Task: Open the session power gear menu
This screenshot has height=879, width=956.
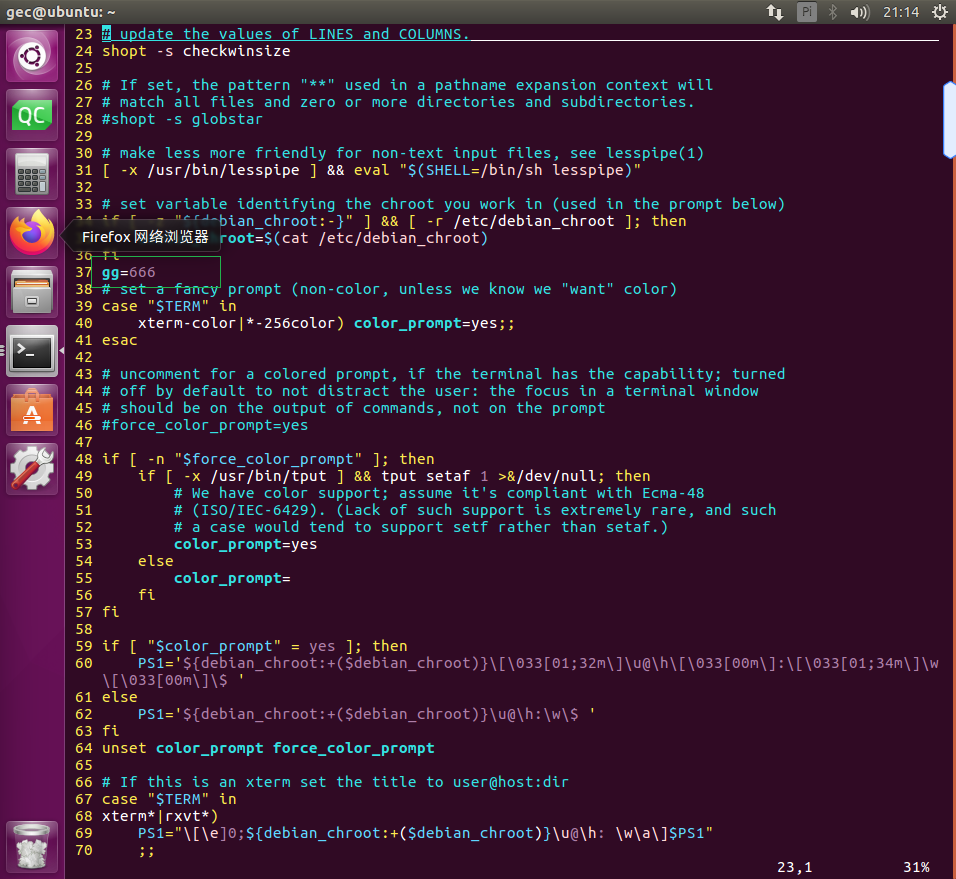Action: point(940,12)
